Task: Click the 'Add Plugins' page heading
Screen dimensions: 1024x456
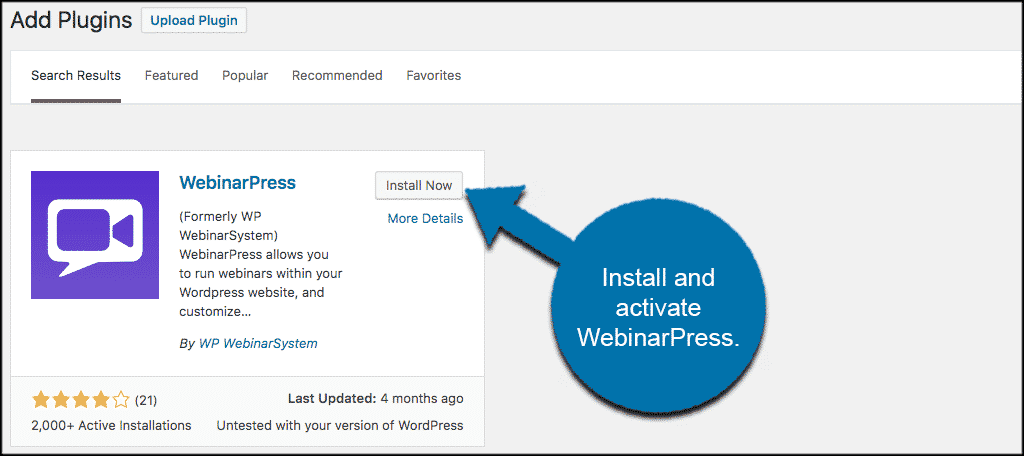Action: coord(71,20)
